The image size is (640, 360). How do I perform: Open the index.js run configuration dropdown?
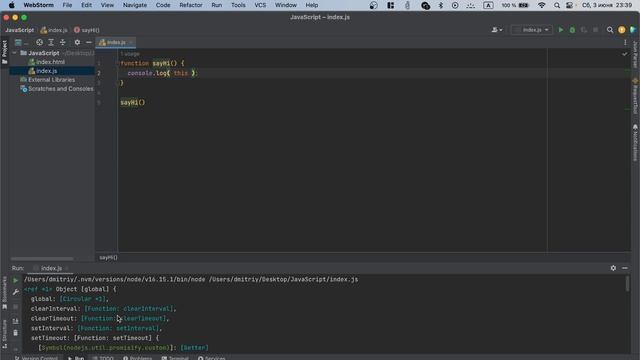tap(531, 30)
